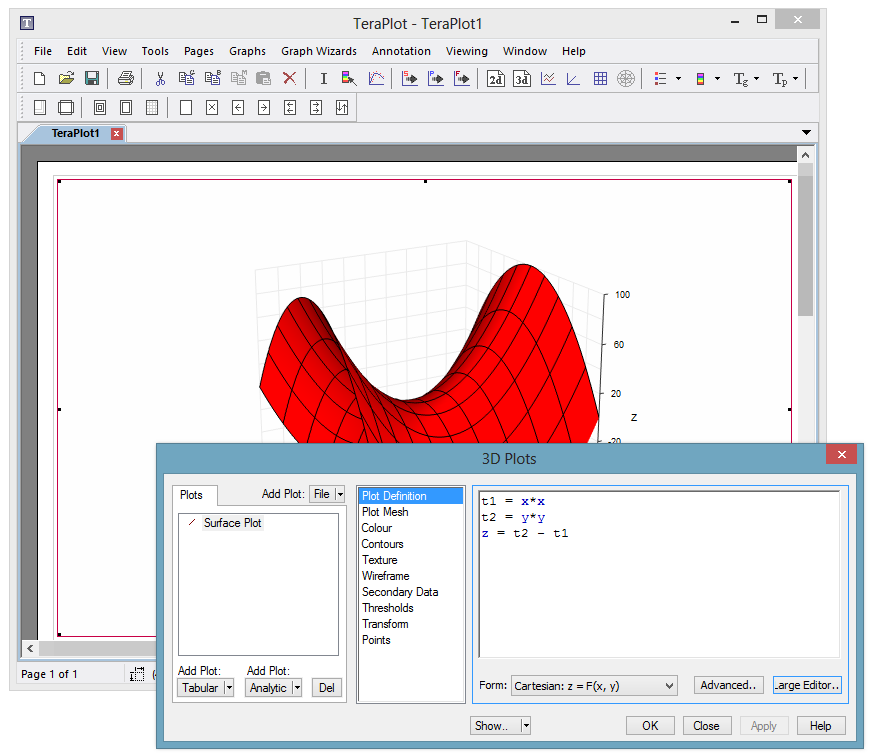Screen dimensions: 871x754
Task: Delete selection with the red X icon
Action: click(289, 78)
